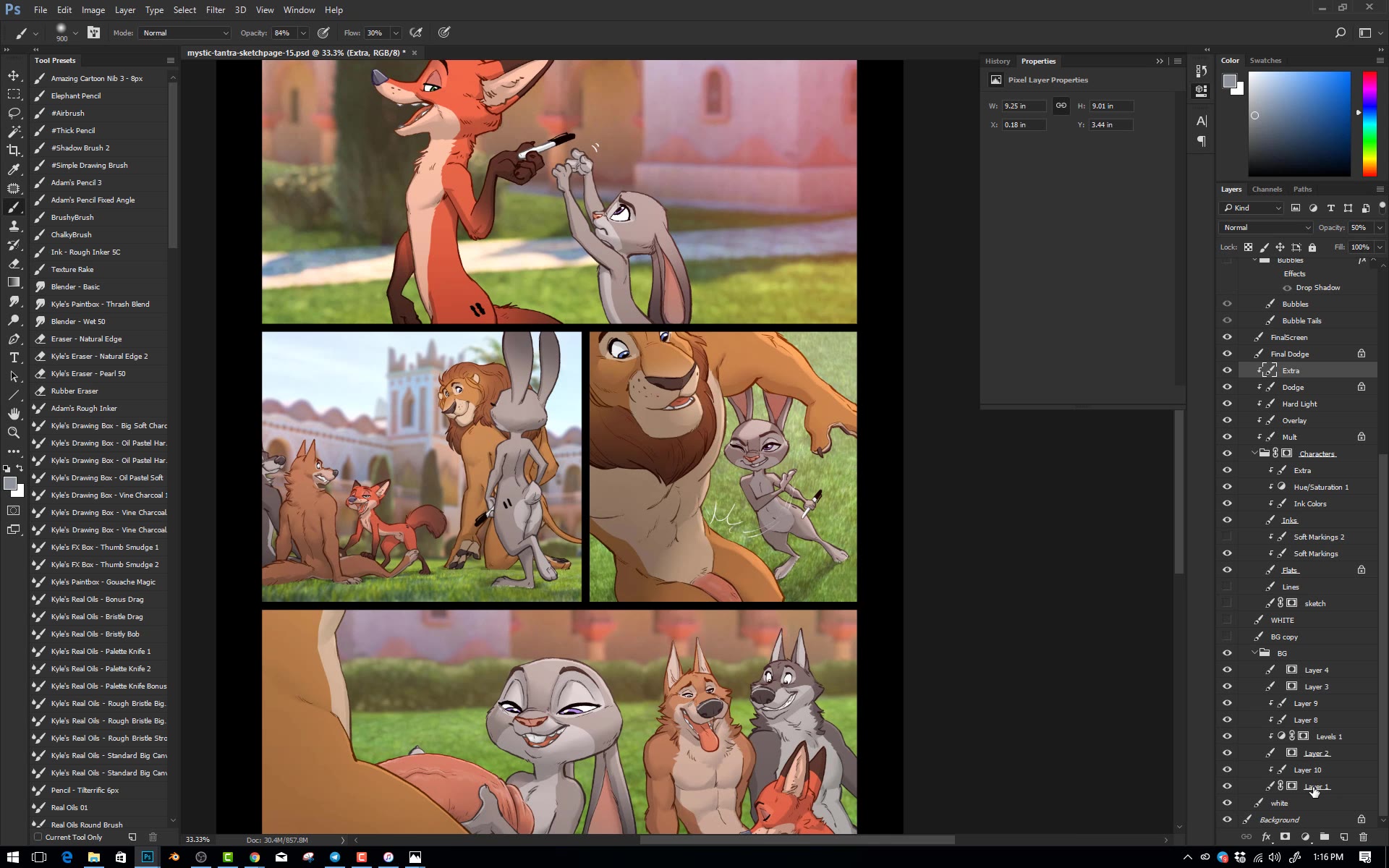Image resolution: width=1389 pixels, height=868 pixels.
Task: Open the Filter menu
Action: (215, 10)
